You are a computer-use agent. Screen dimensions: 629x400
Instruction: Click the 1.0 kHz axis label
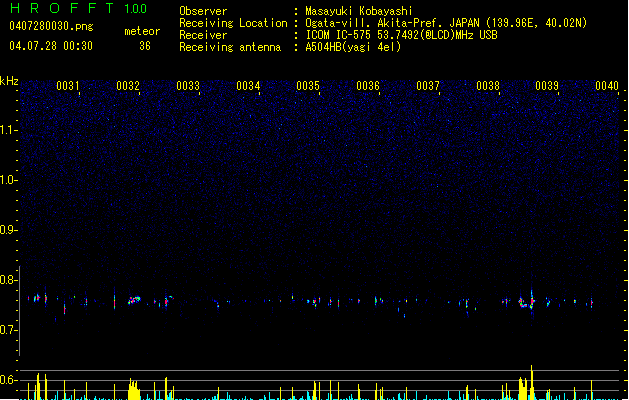[9, 180]
